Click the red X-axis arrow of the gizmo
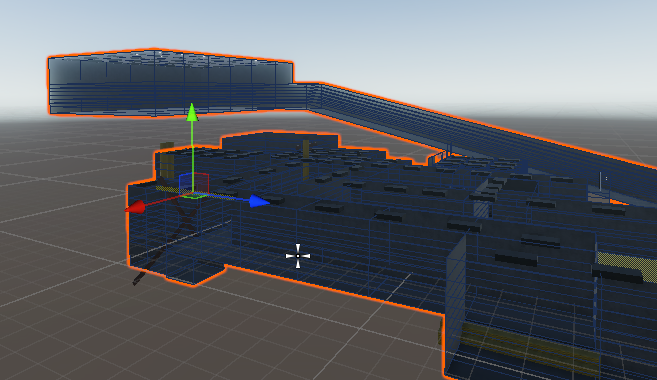Screen dimensions: 657x380 click(135, 207)
